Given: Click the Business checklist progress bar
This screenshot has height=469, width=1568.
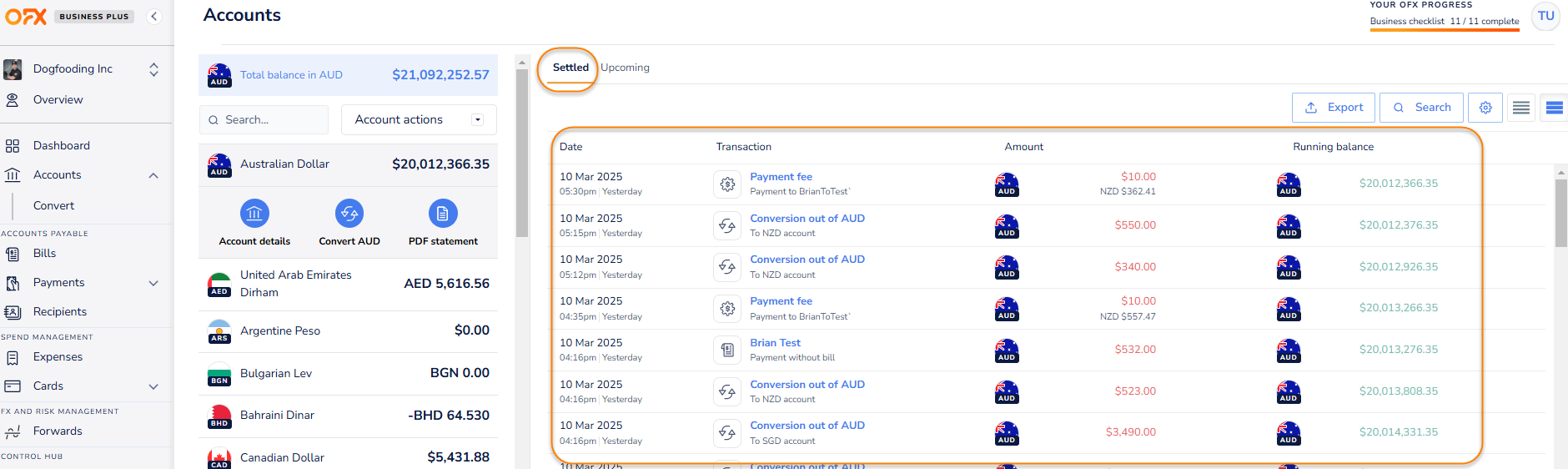Looking at the screenshot, I should 1444,29.
